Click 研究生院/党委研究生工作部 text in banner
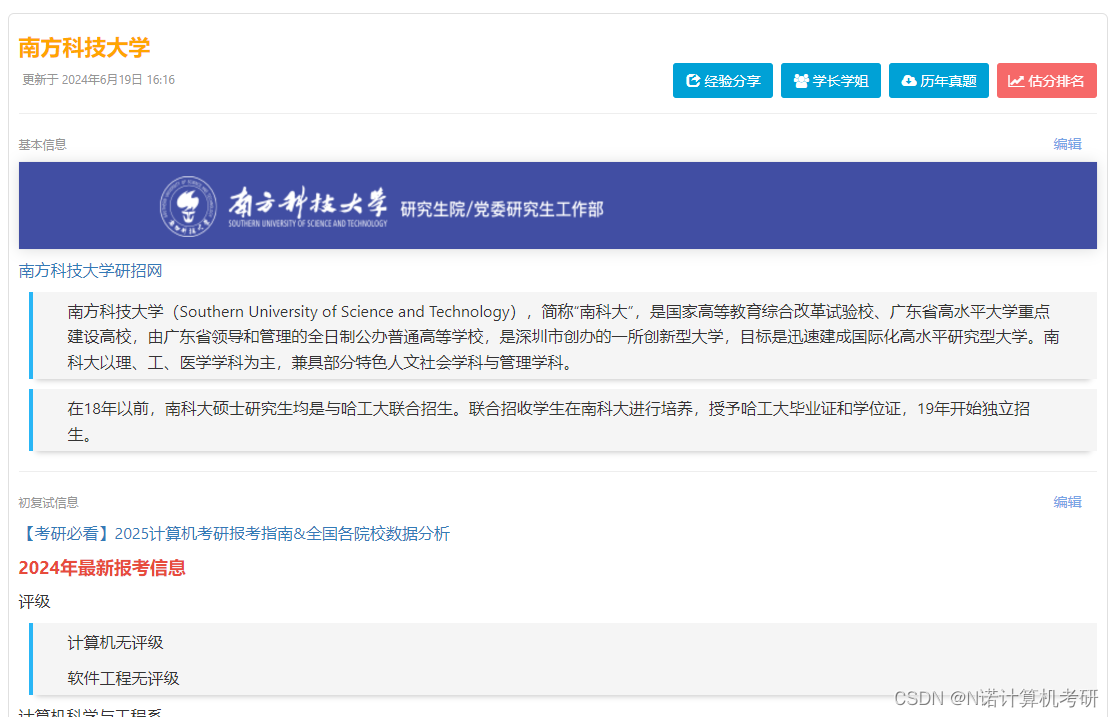This screenshot has width=1114, height=717. click(502, 209)
